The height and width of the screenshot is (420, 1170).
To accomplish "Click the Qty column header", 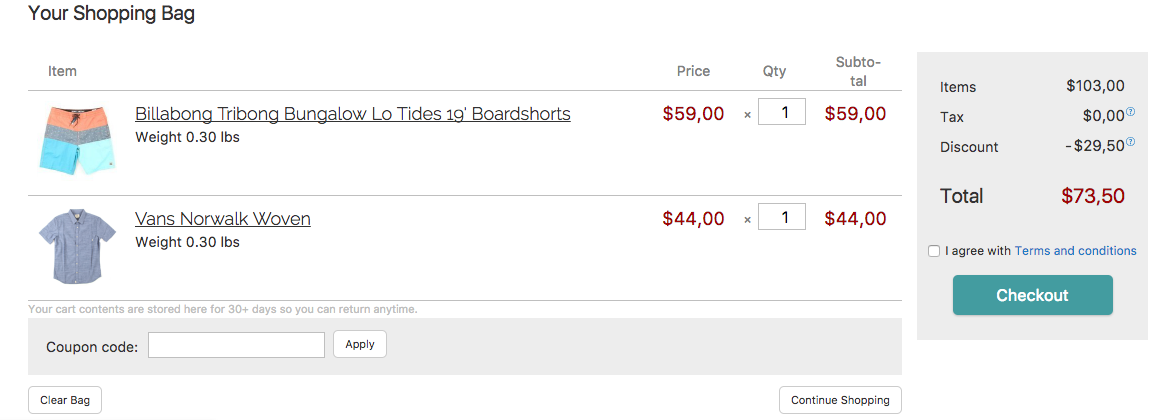I will (774, 71).
